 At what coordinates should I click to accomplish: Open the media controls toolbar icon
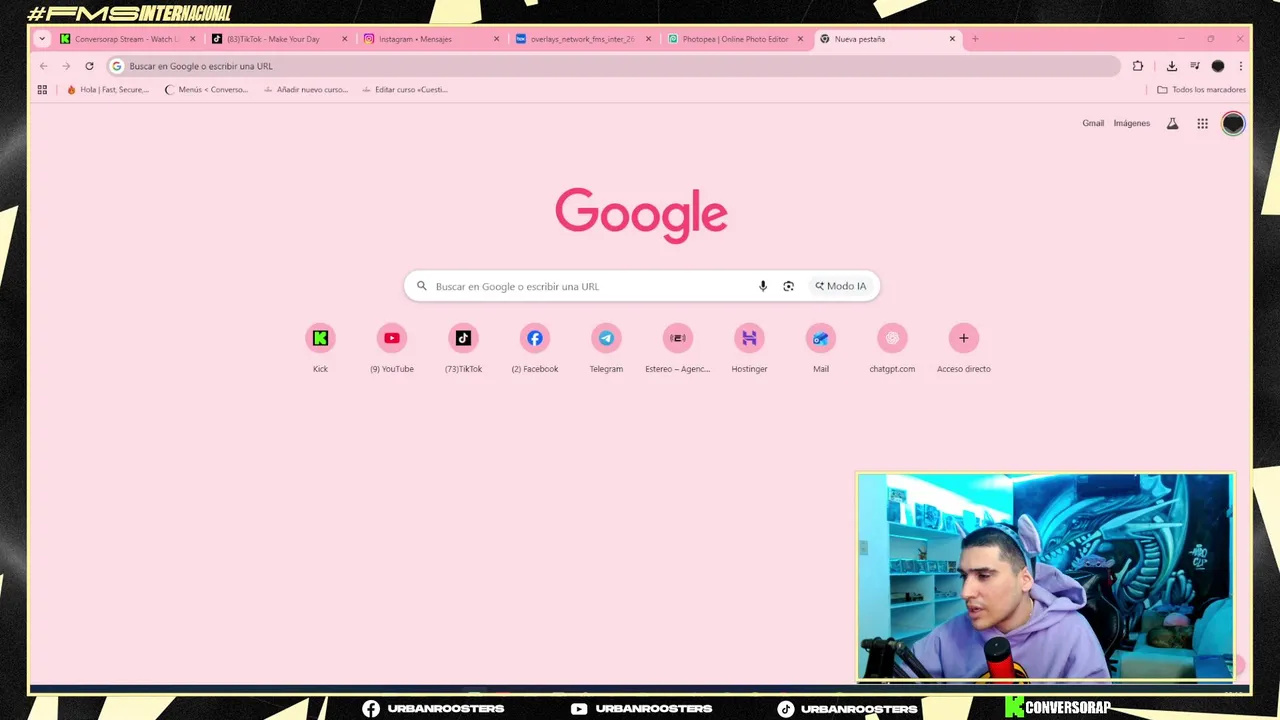click(x=1195, y=66)
